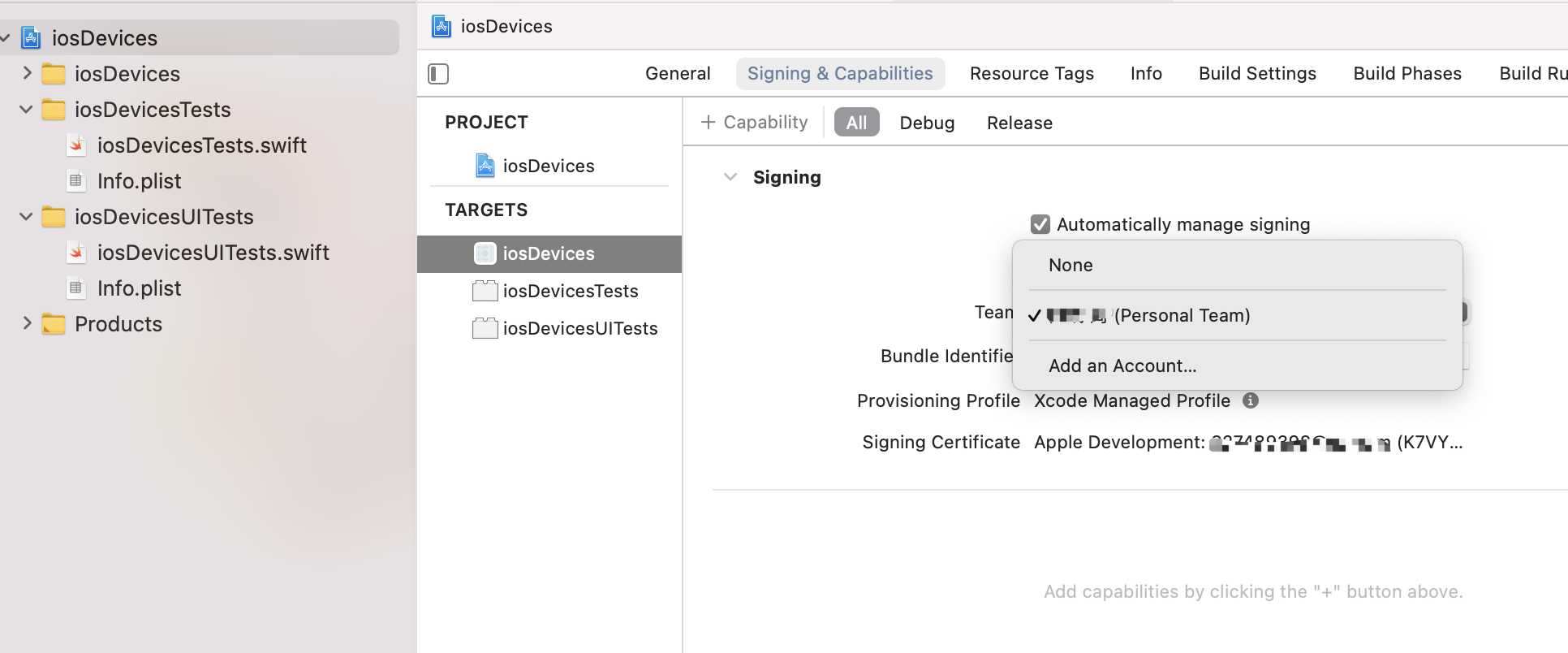Click the iosDevices app target icon

point(485,253)
